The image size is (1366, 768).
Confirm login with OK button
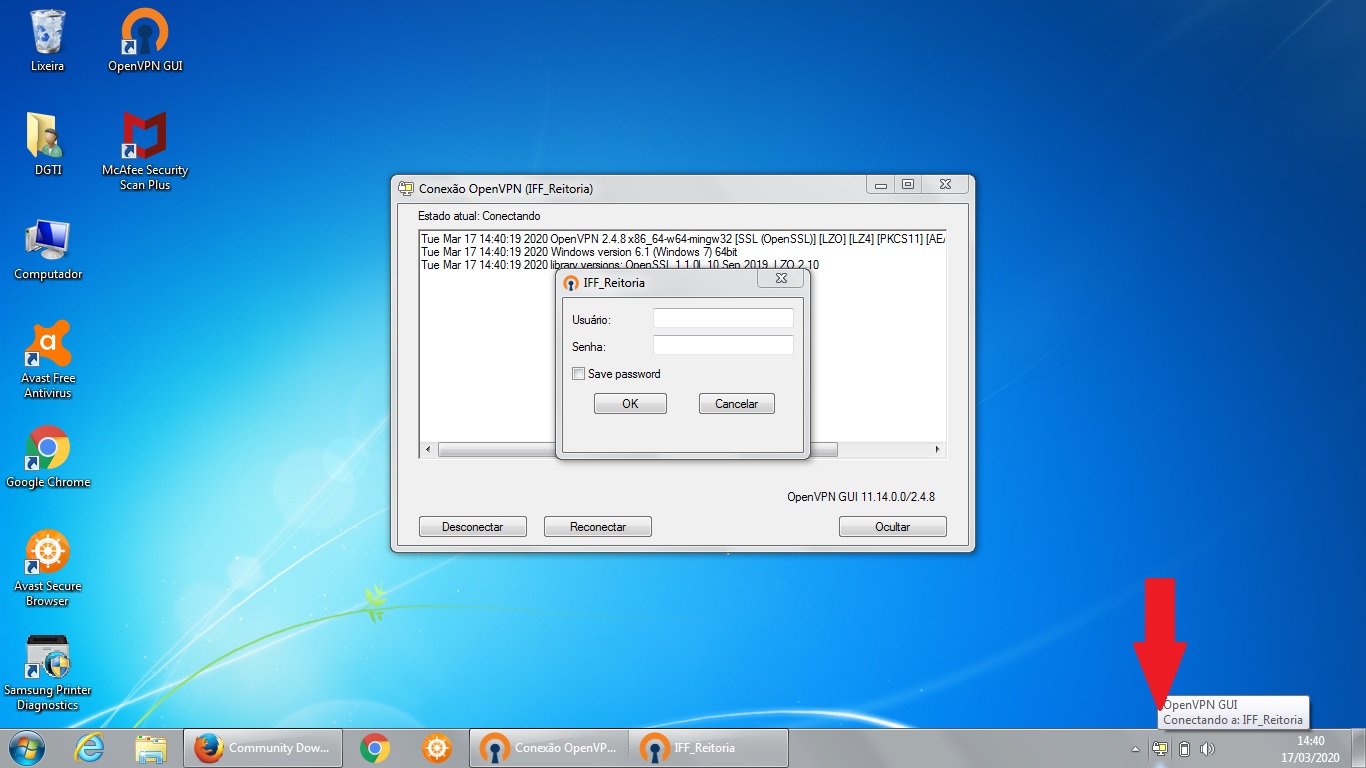click(630, 404)
